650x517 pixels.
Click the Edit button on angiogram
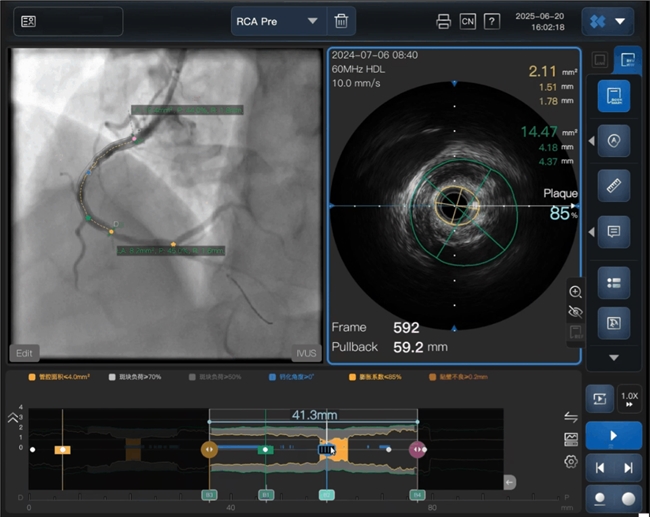click(25, 353)
